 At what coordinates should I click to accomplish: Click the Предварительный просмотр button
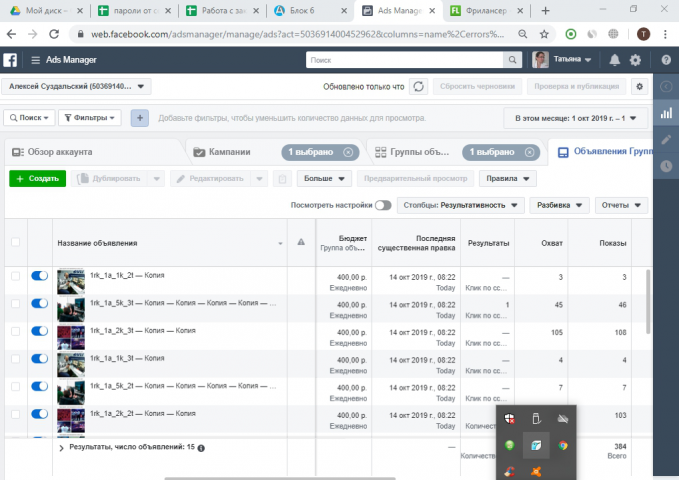pos(415,178)
